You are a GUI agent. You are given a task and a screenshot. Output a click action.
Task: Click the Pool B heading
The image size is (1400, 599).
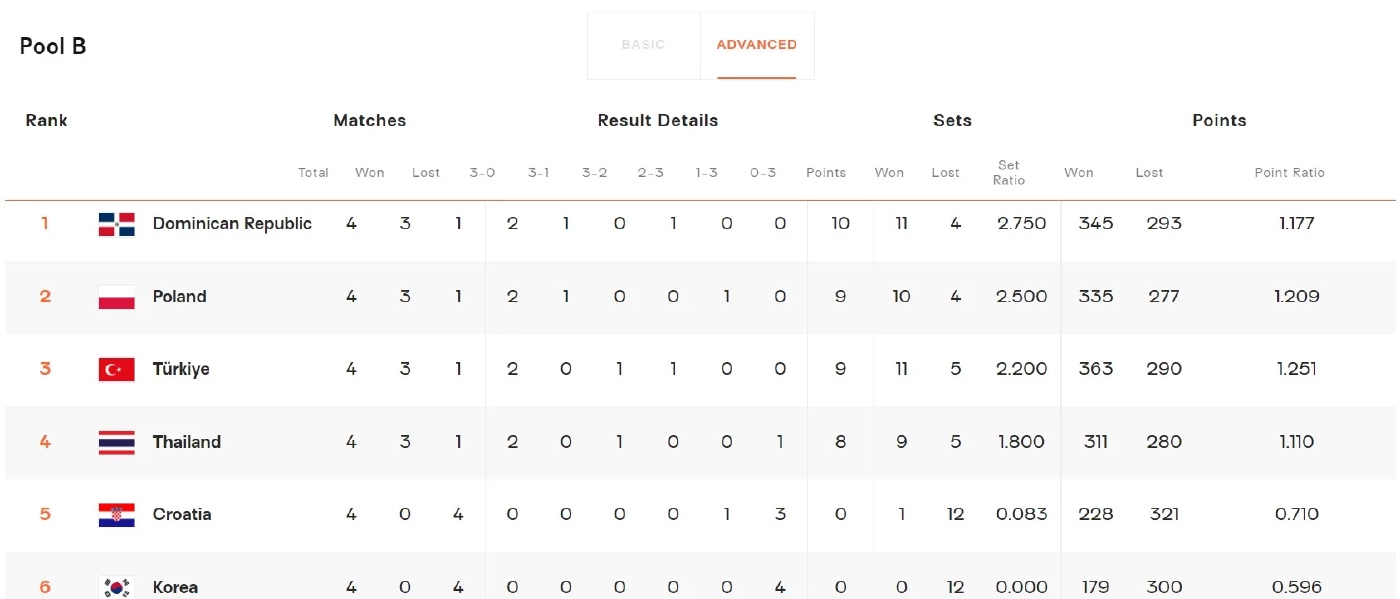pyautogui.click(x=53, y=46)
